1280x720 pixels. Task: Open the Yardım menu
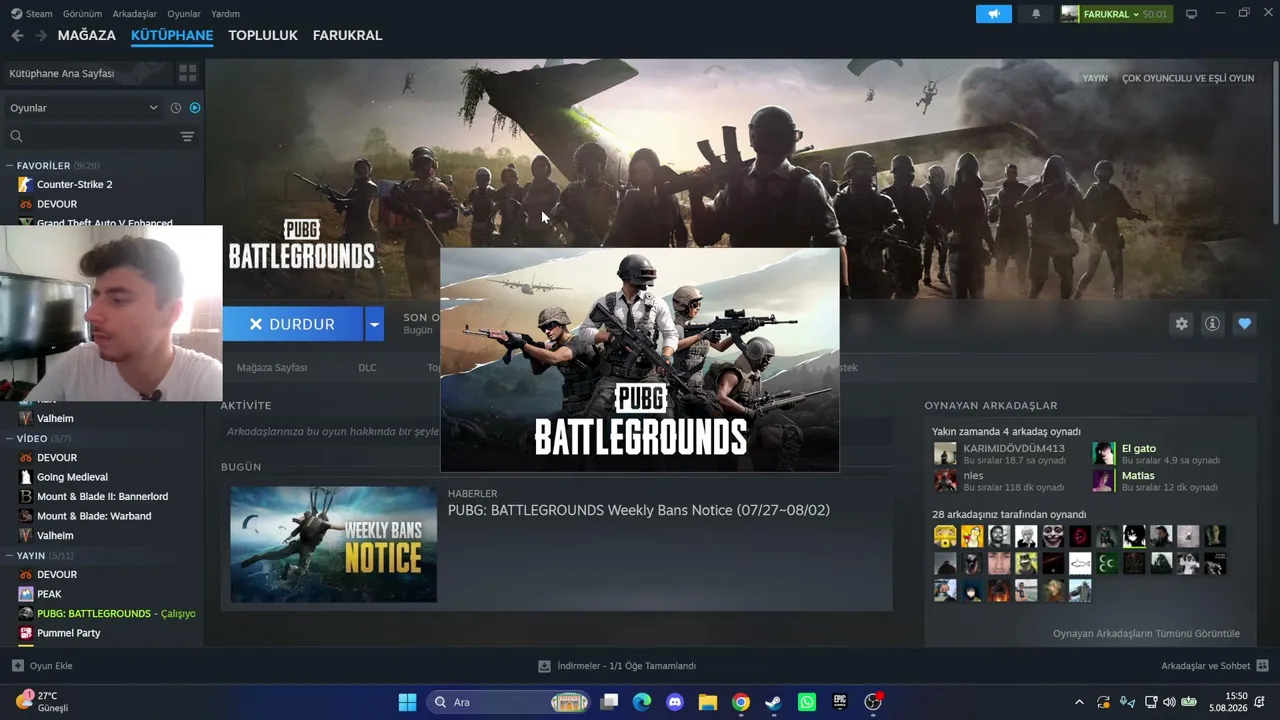(225, 14)
